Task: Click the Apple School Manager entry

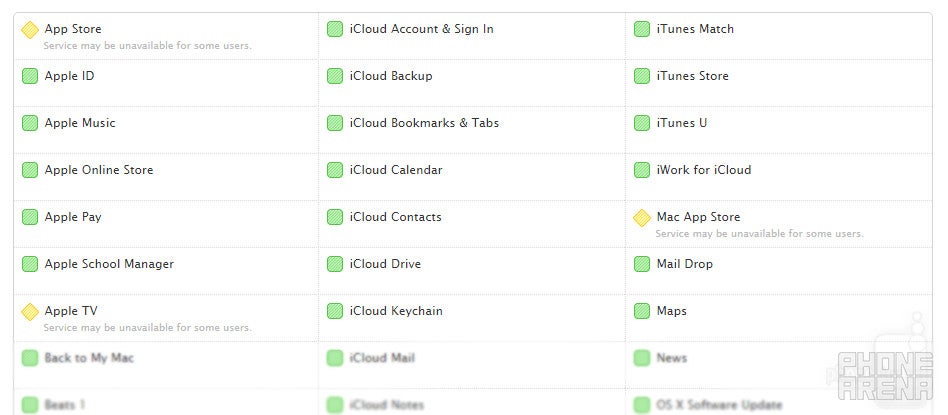Action: [109, 264]
